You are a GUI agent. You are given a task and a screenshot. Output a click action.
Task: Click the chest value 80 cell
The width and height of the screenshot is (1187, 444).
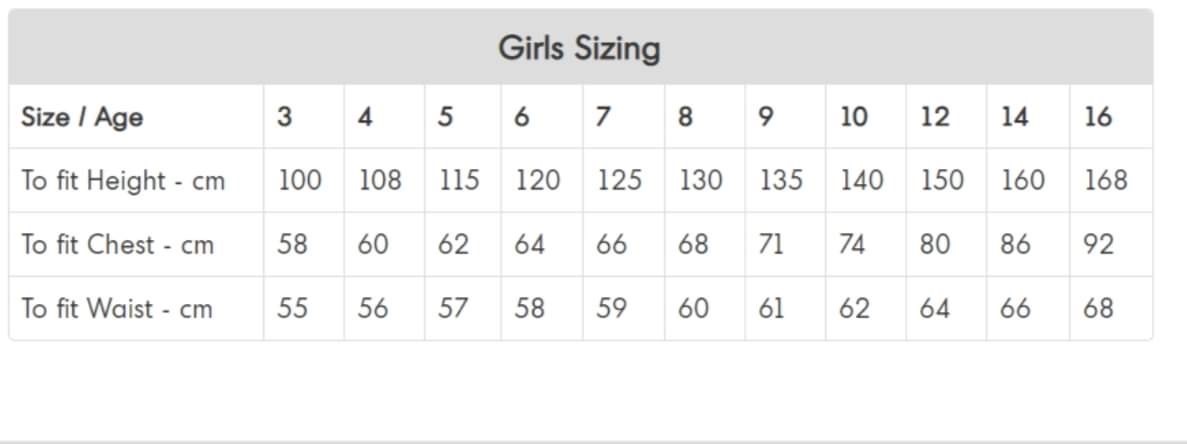[935, 245]
